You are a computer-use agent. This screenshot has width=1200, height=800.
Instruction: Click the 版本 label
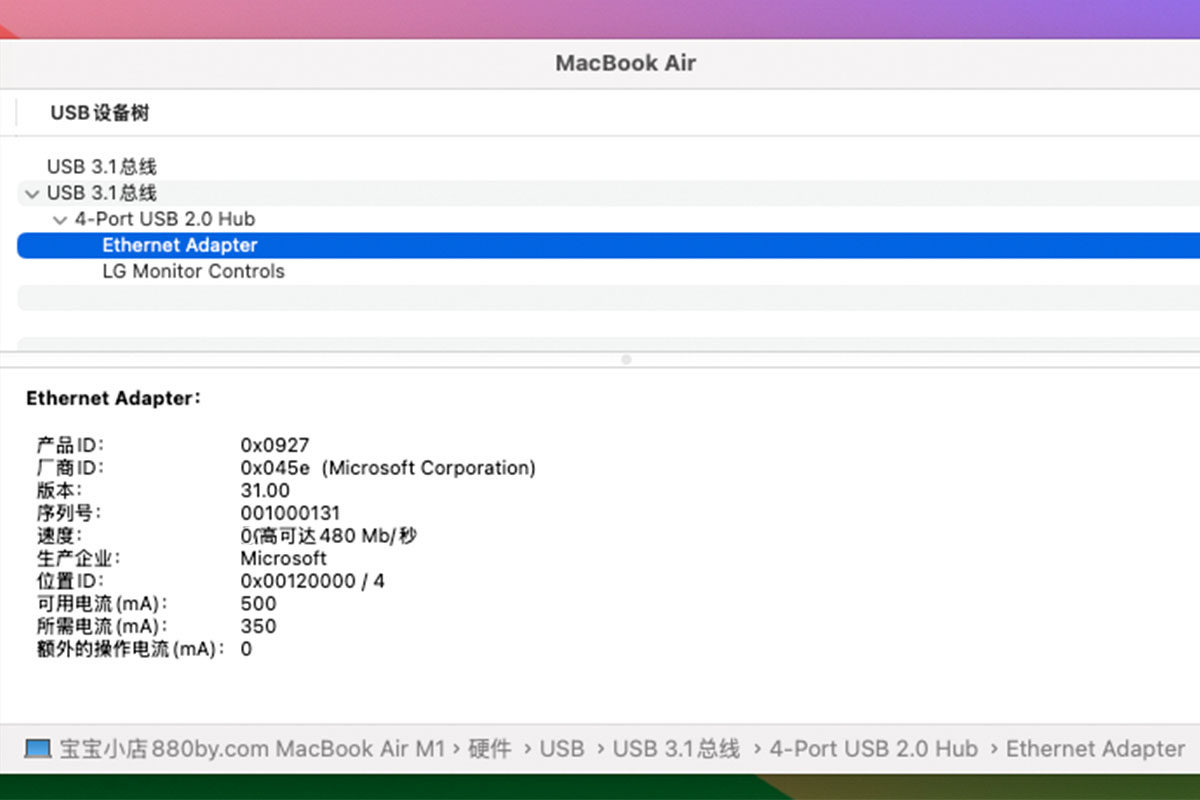(59, 491)
